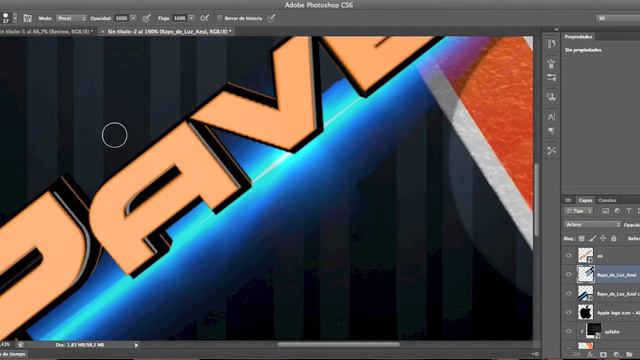
Task: Switch to the Canales tab
Action: tap(607, 200)
